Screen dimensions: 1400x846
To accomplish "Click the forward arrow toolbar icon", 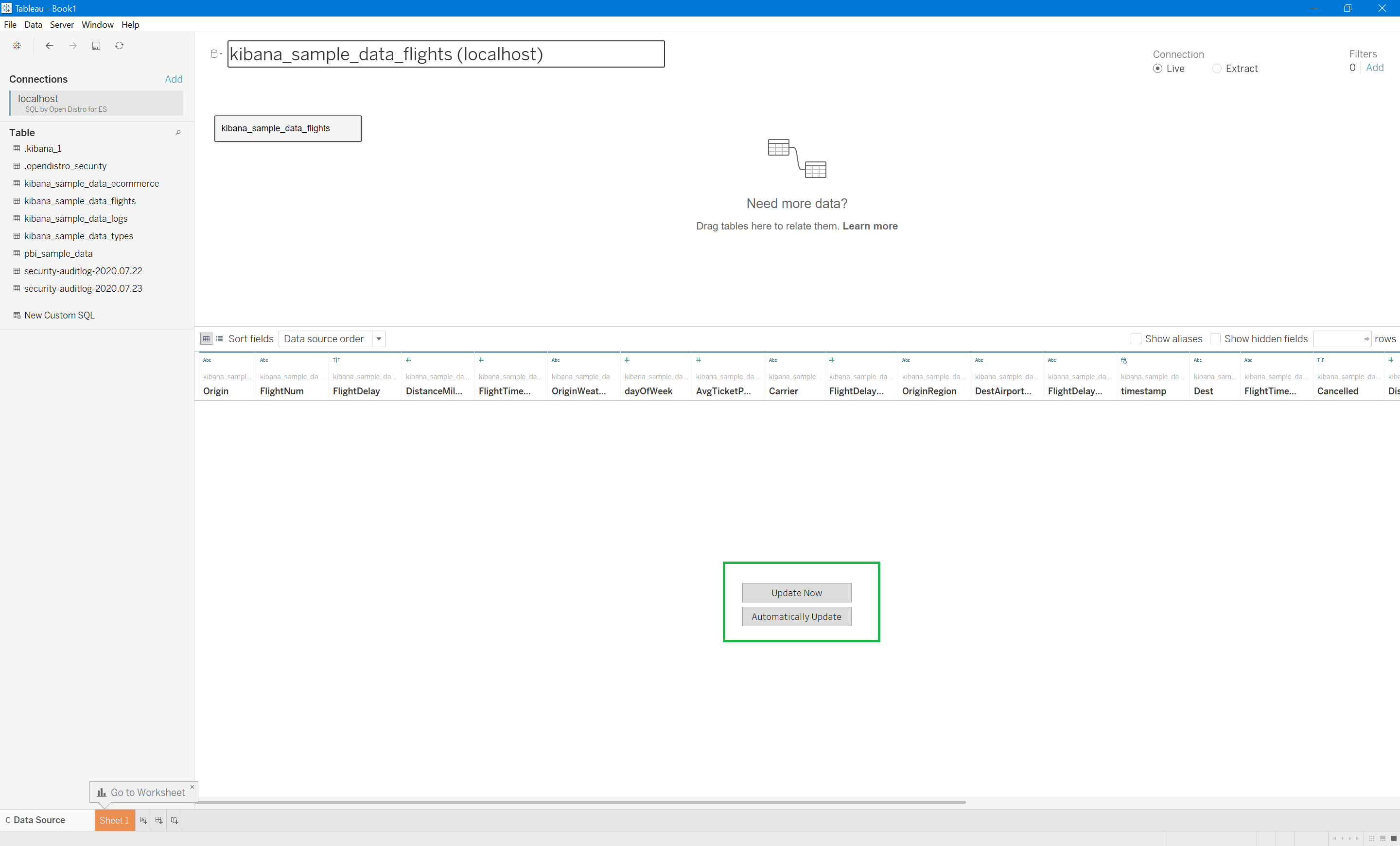I will [x=73, y=46].
